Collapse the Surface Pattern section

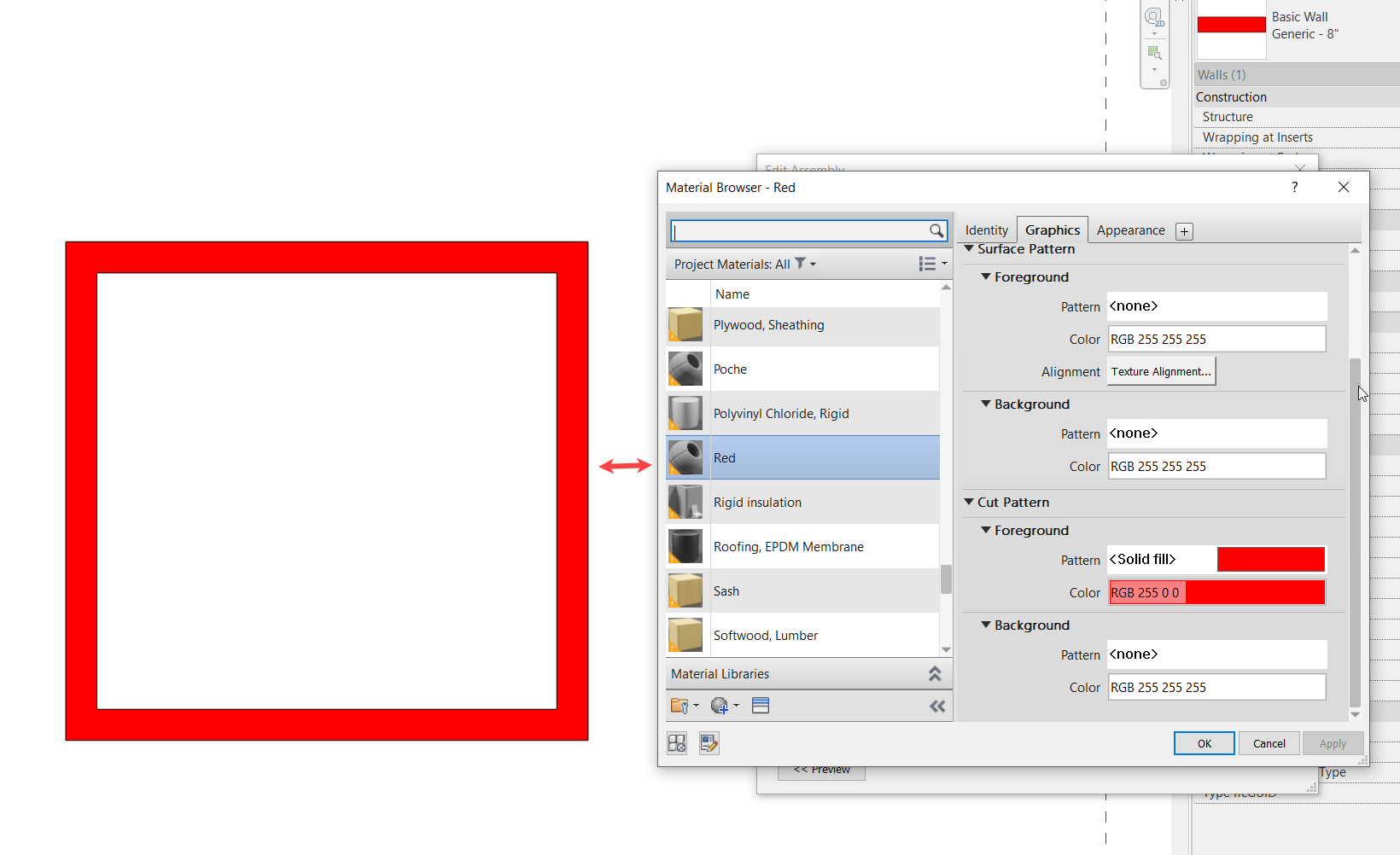[968, 249]
